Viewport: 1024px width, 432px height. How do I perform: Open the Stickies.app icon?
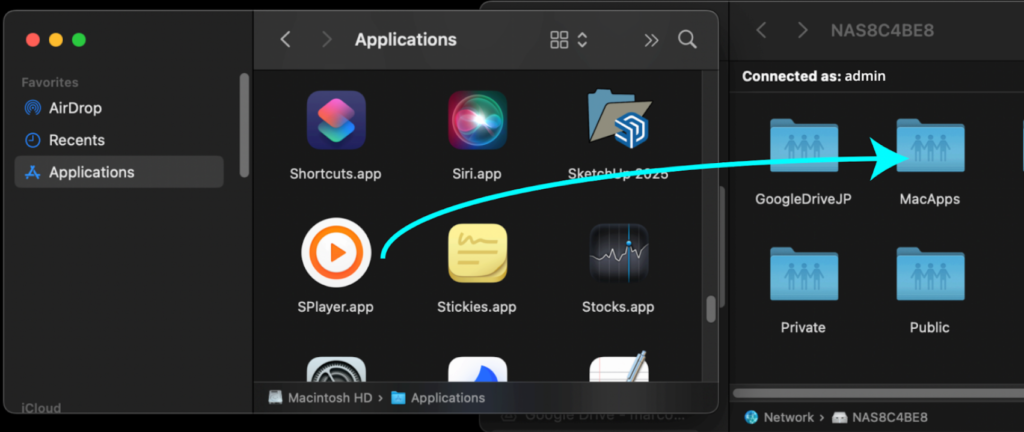tap(477, 253)
